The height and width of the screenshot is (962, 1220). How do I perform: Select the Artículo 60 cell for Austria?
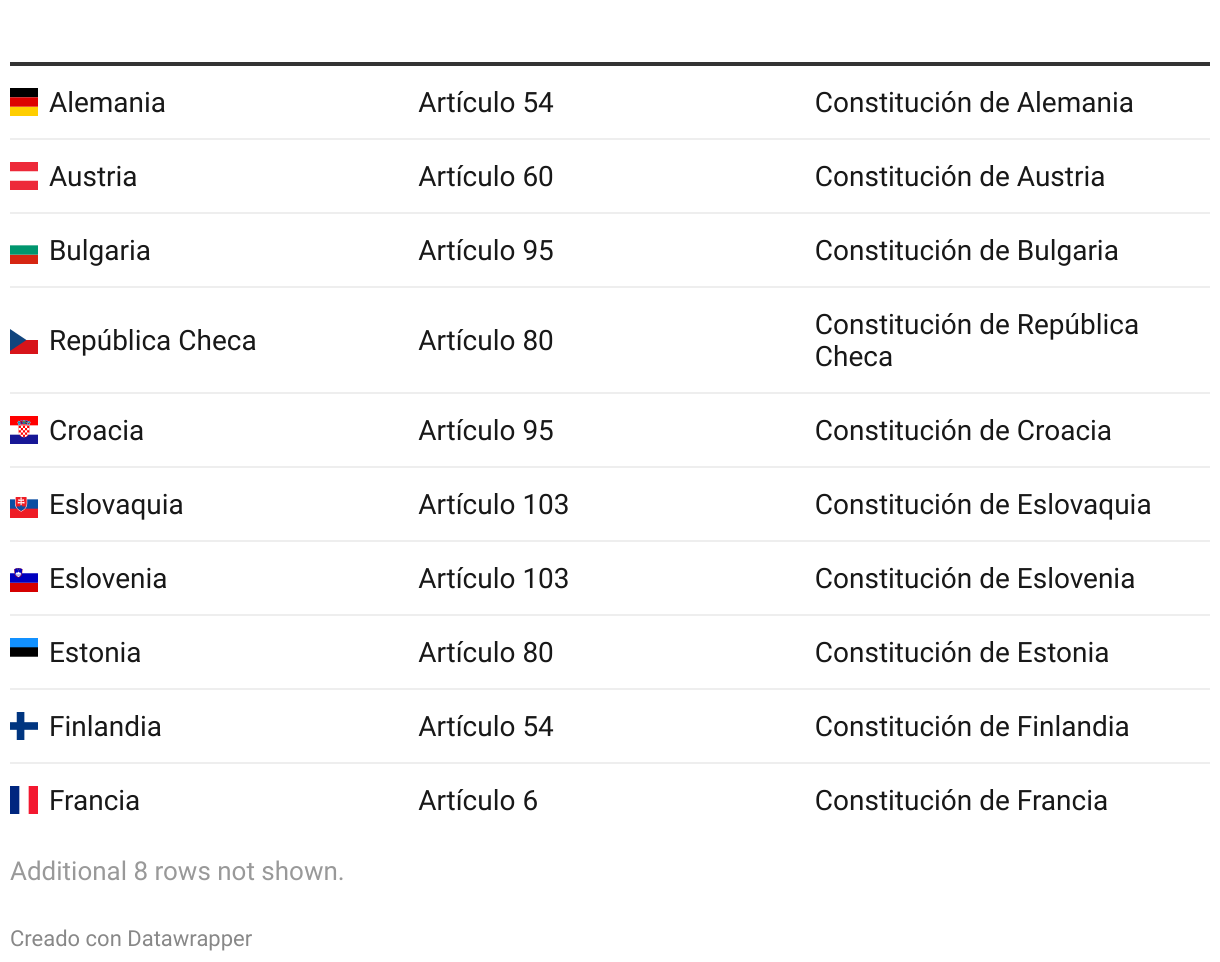tap(486, 176)
